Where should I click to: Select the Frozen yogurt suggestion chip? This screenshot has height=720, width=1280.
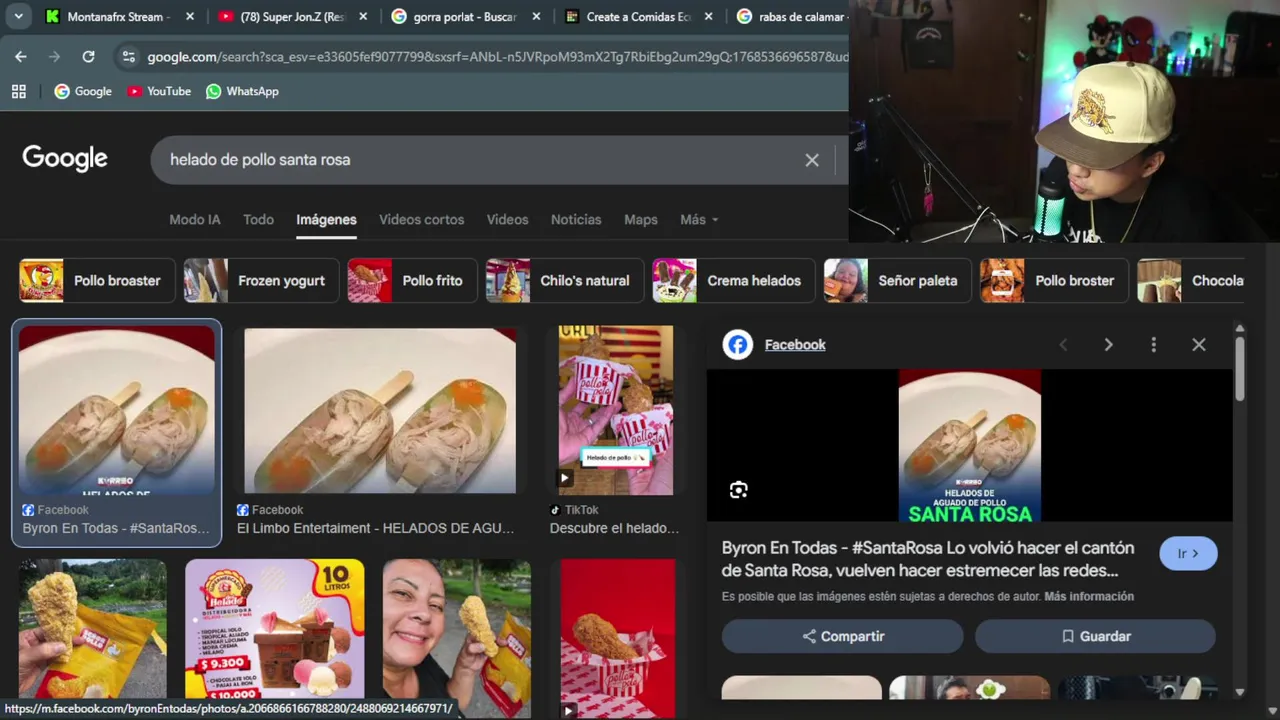click(x=261, y=281)
